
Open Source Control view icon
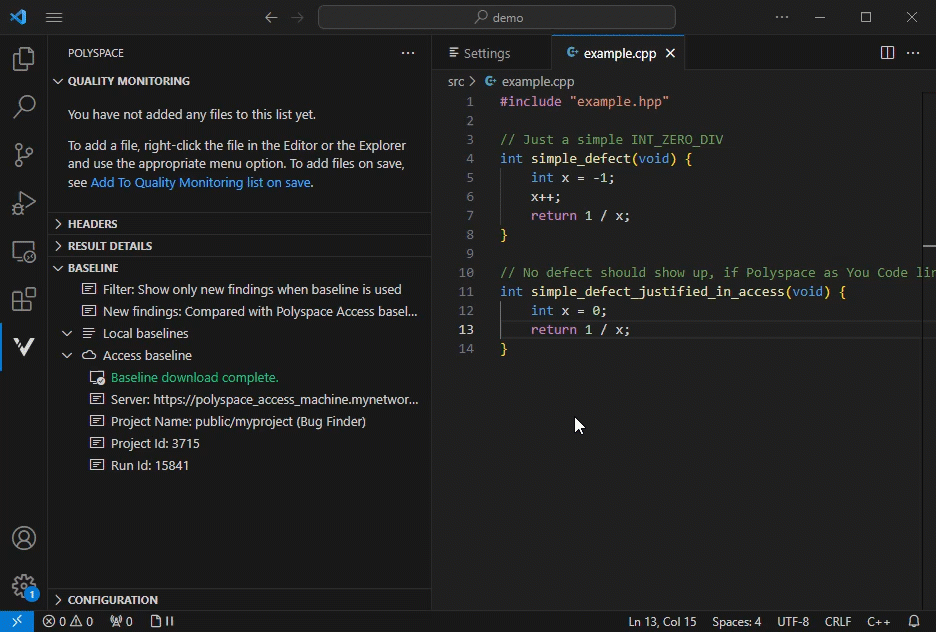[24, 155]
